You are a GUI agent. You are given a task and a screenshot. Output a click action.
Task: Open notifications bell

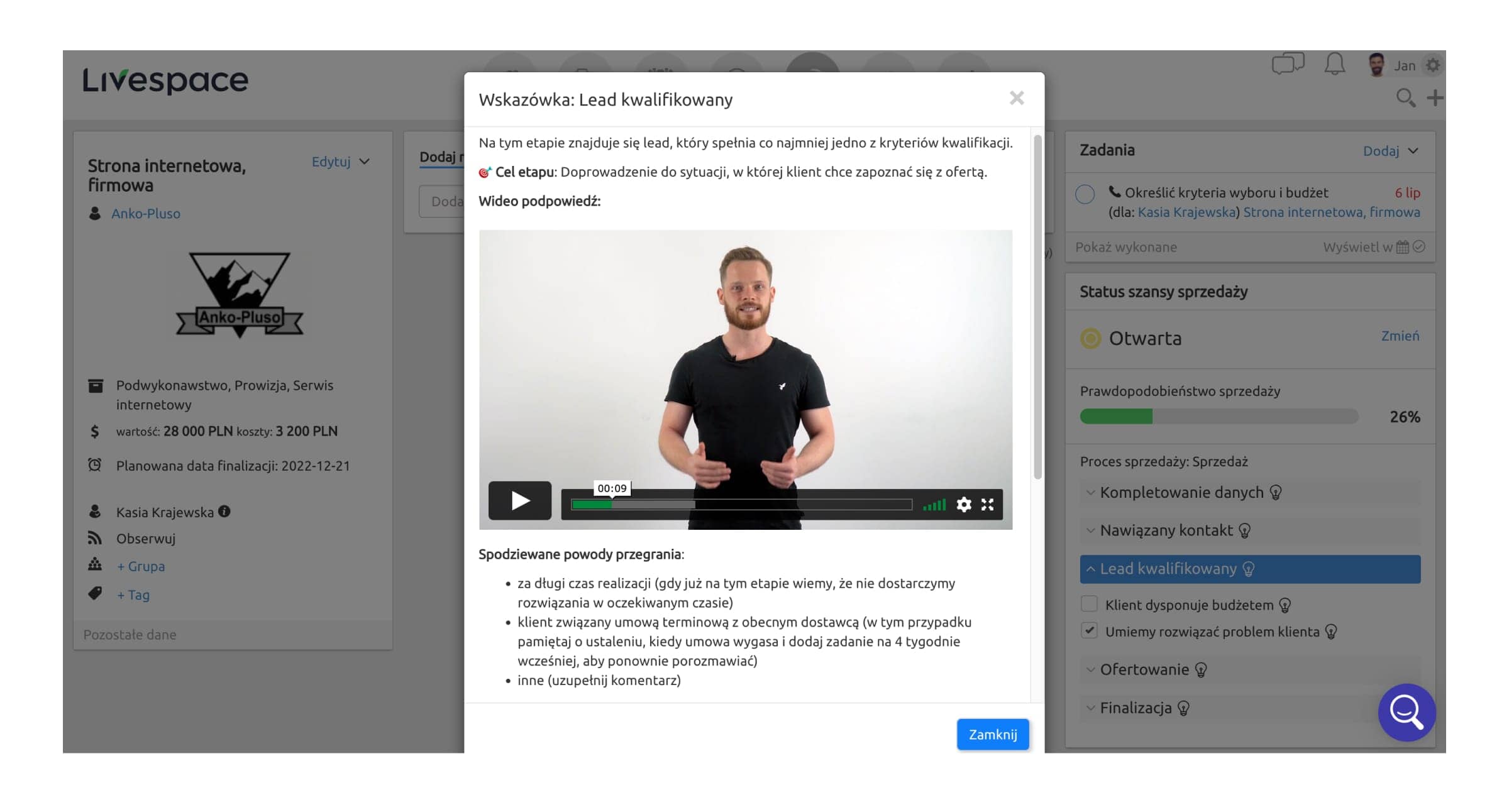tap(1334, 64)
